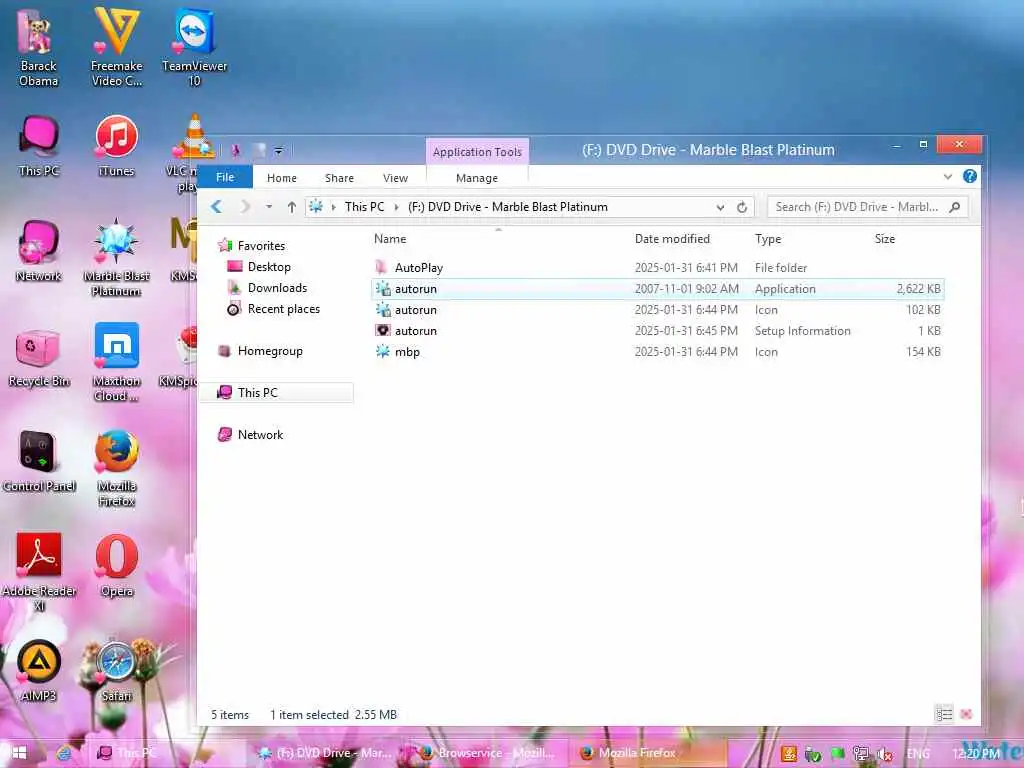This screenshot has width=1024, height=768.
Task: Switch to the Share ribbon tab
Action: click(339, 178)
